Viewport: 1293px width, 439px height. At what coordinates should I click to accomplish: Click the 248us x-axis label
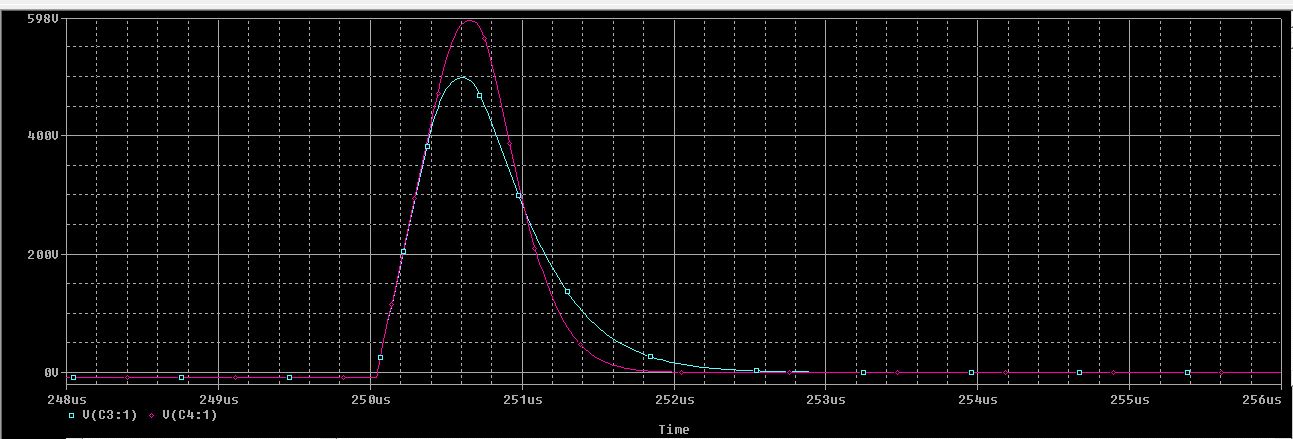coord(68,400)
